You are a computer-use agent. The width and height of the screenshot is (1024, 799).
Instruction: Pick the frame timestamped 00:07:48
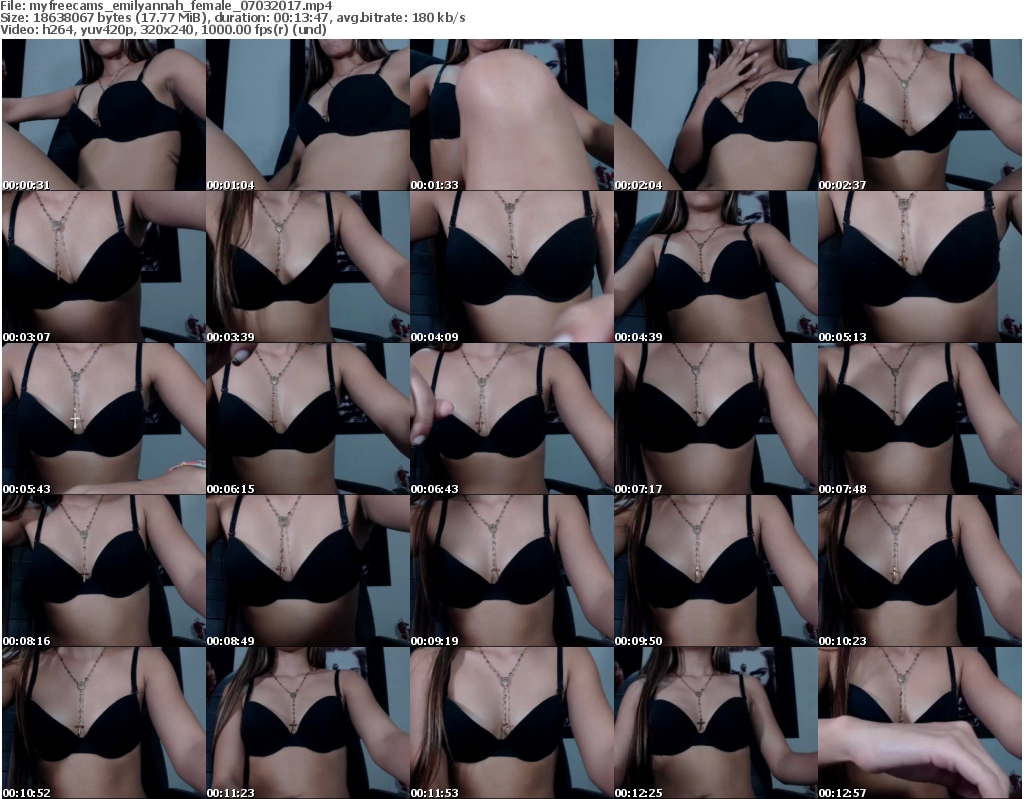point(920,419)
